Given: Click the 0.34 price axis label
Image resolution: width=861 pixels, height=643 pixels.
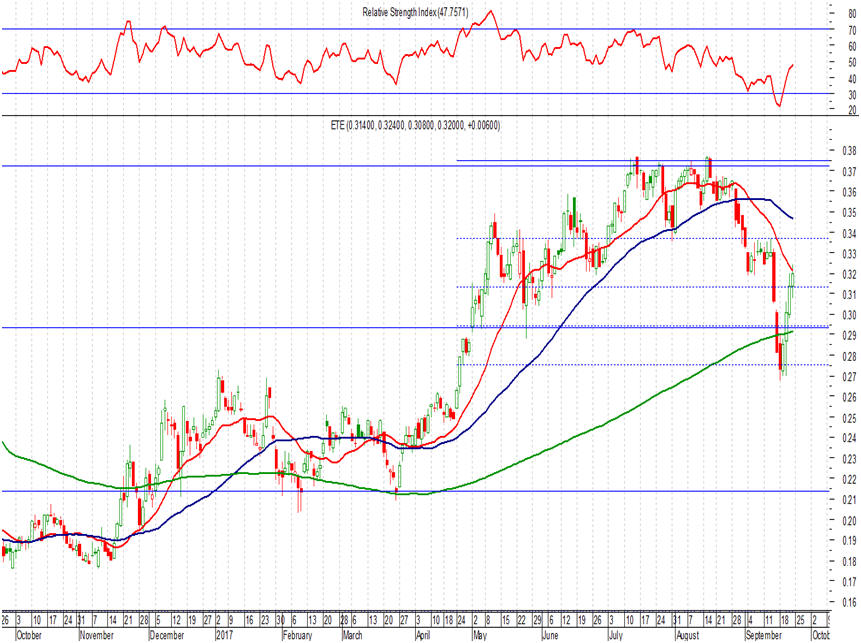Looking at the screenshot, I should click(849, 234).
